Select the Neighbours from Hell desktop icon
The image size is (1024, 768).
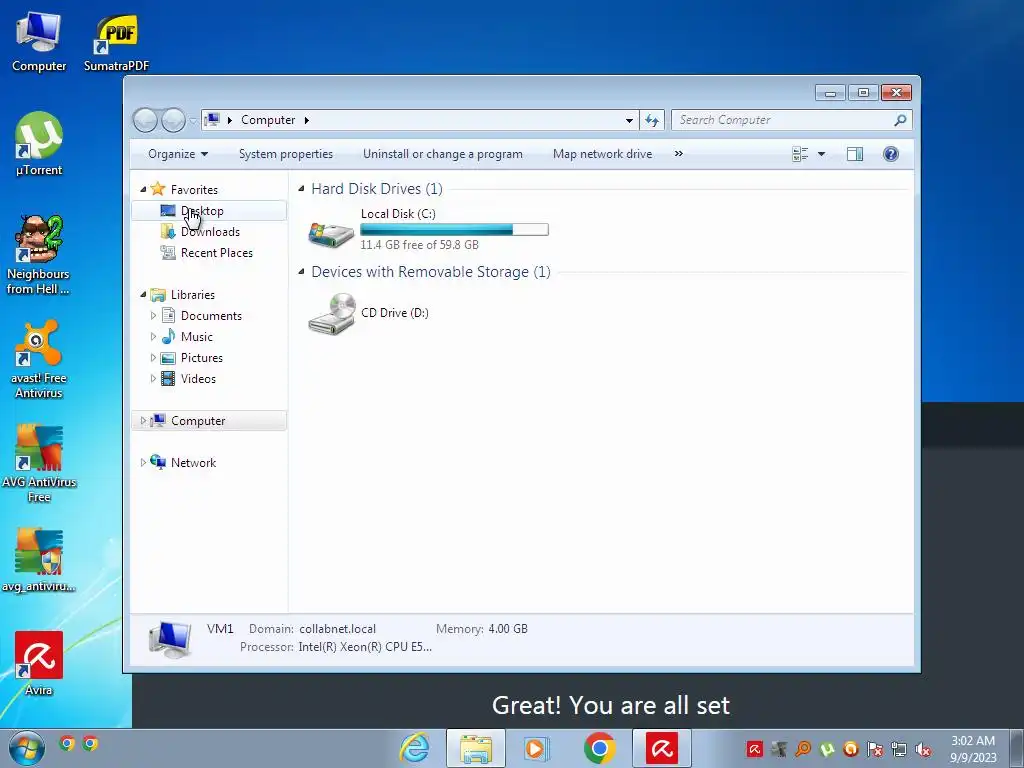[x=39, y=255]
